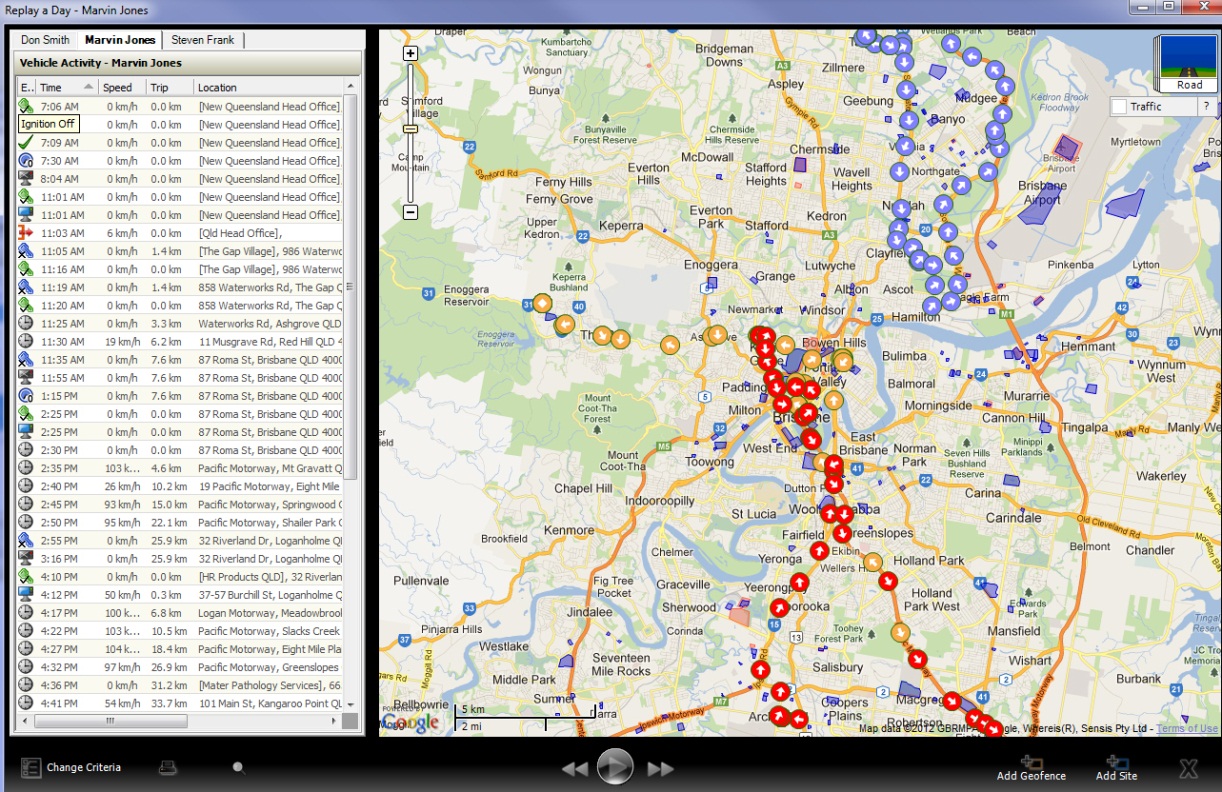The width and height of the screenshot is (1222, 792).
Task: Click the blue monitor icon at 11:01 AM
Action: coord(27,214)
